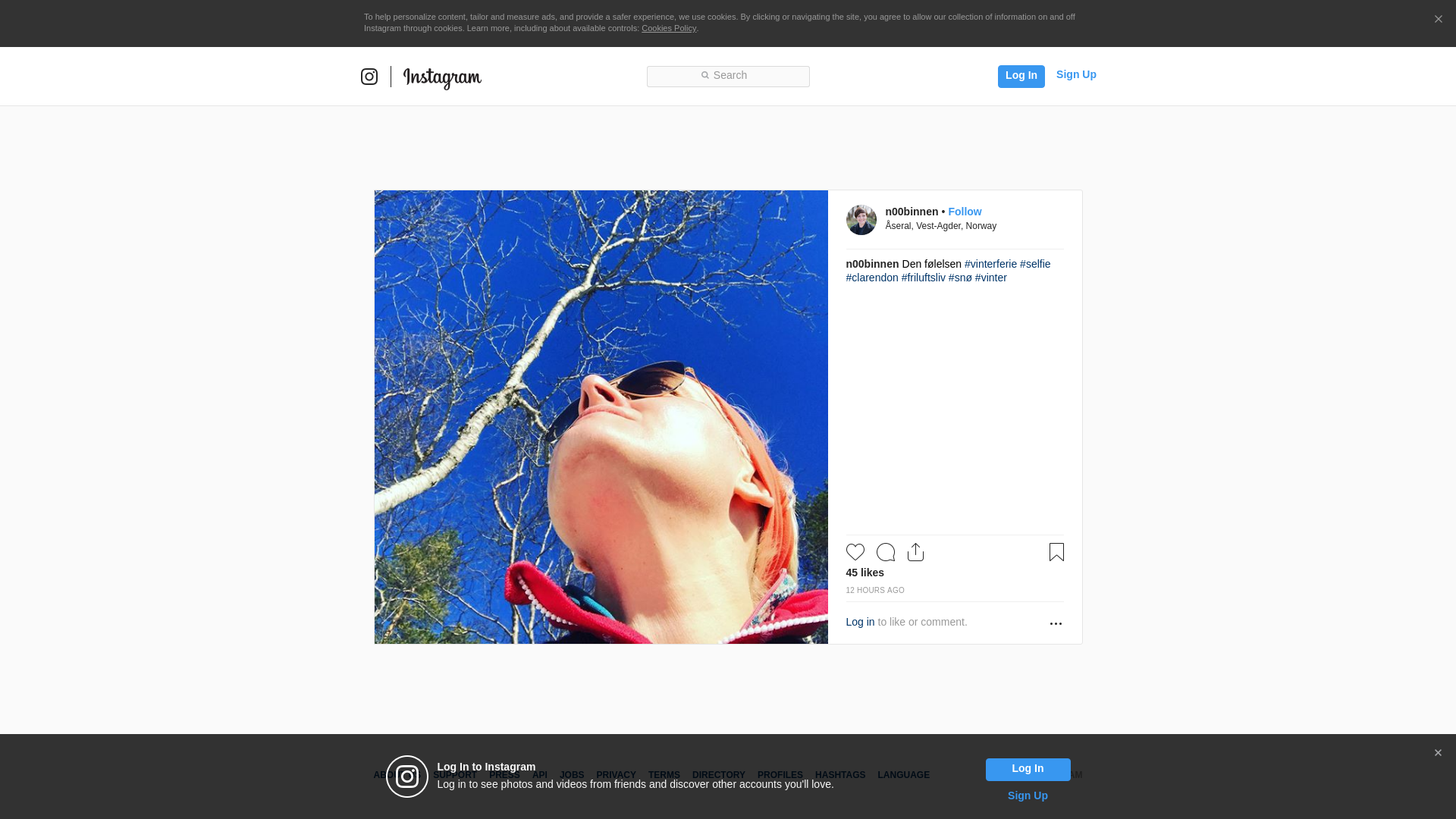Image resolution: width=1456 pixels, height=819 pixels.
Task: Open the Instagram wordmark home link
Action: (x=442, y=77)
